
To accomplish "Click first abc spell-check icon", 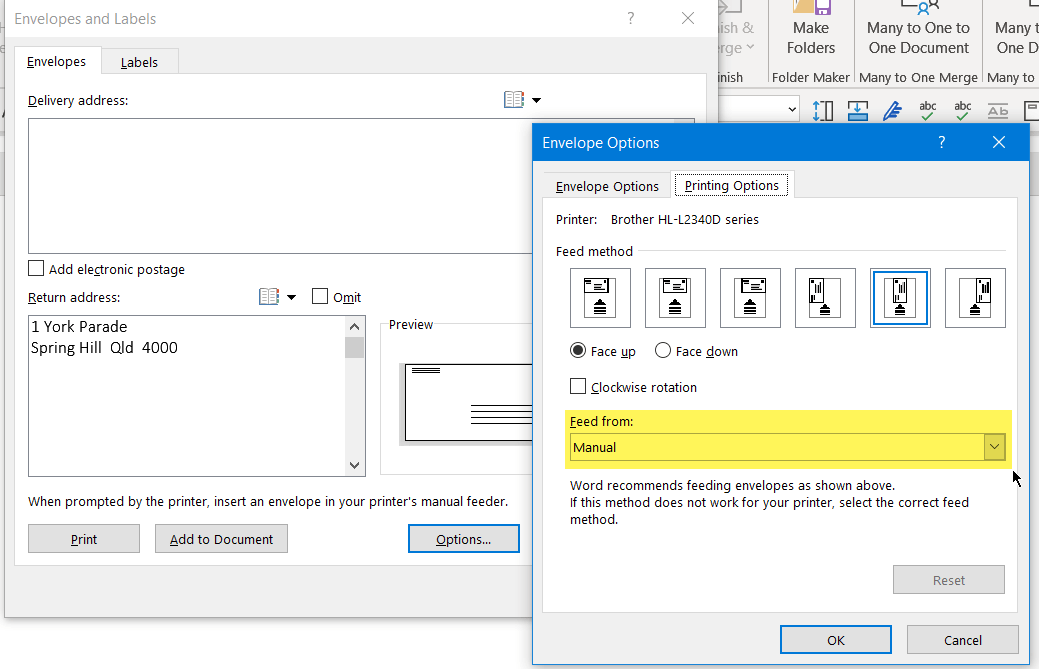I will (928, 110).
